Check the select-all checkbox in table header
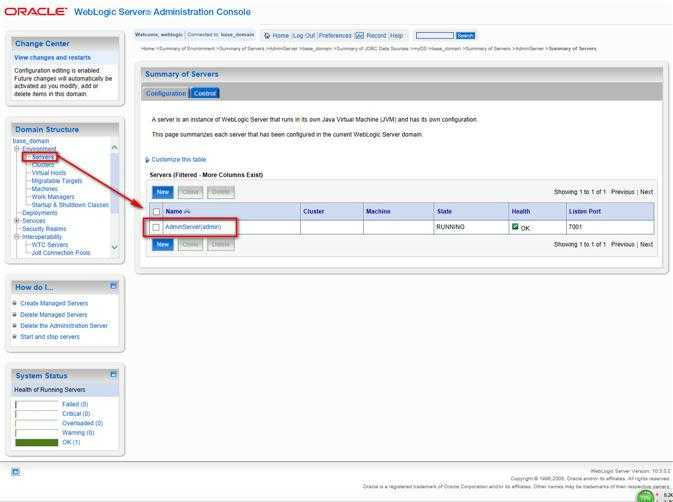This screenshot has height=502, width=673. click(x=157, y=212)
